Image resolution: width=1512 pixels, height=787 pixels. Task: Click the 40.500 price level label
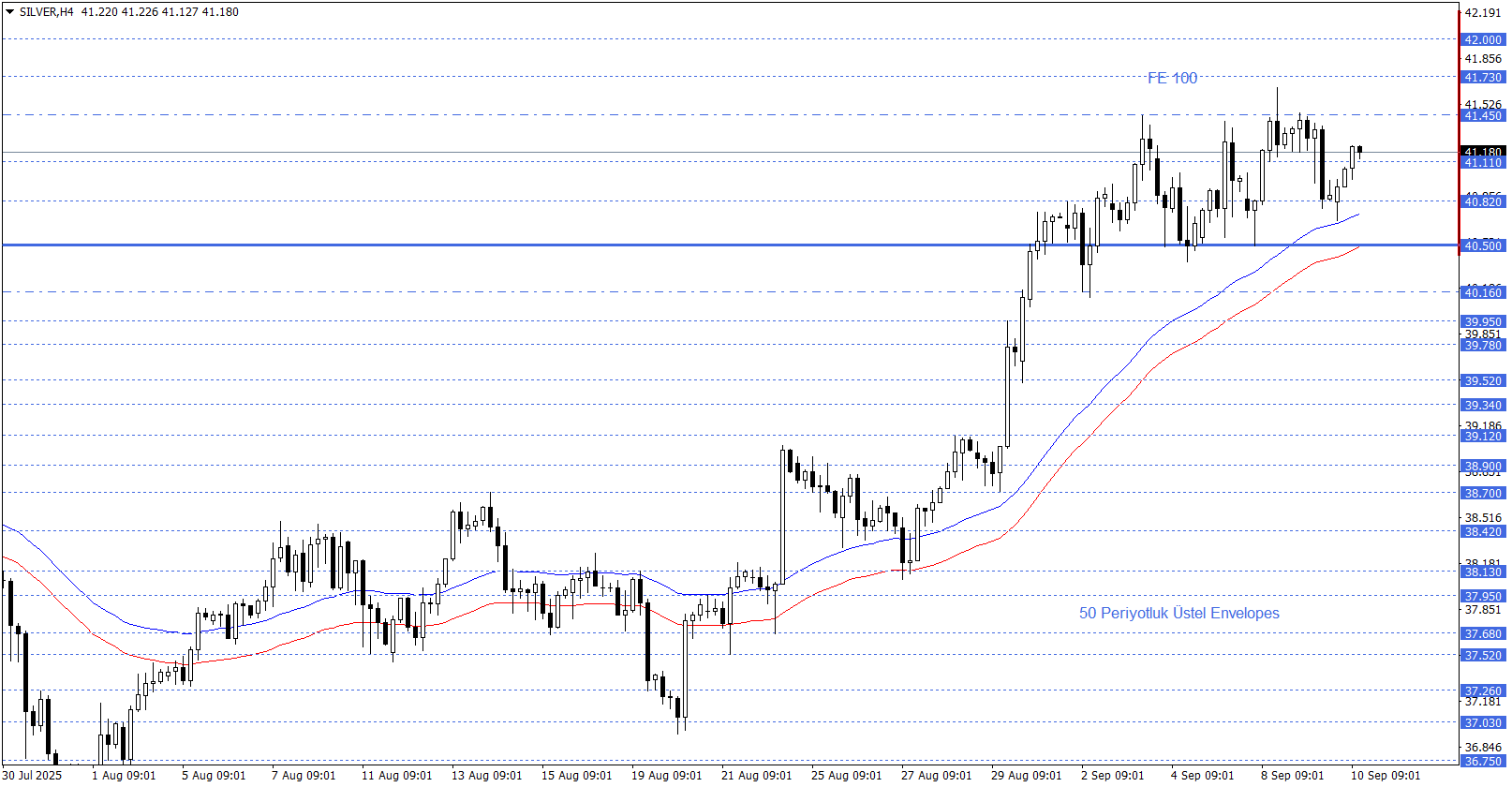click(1483, 246)
